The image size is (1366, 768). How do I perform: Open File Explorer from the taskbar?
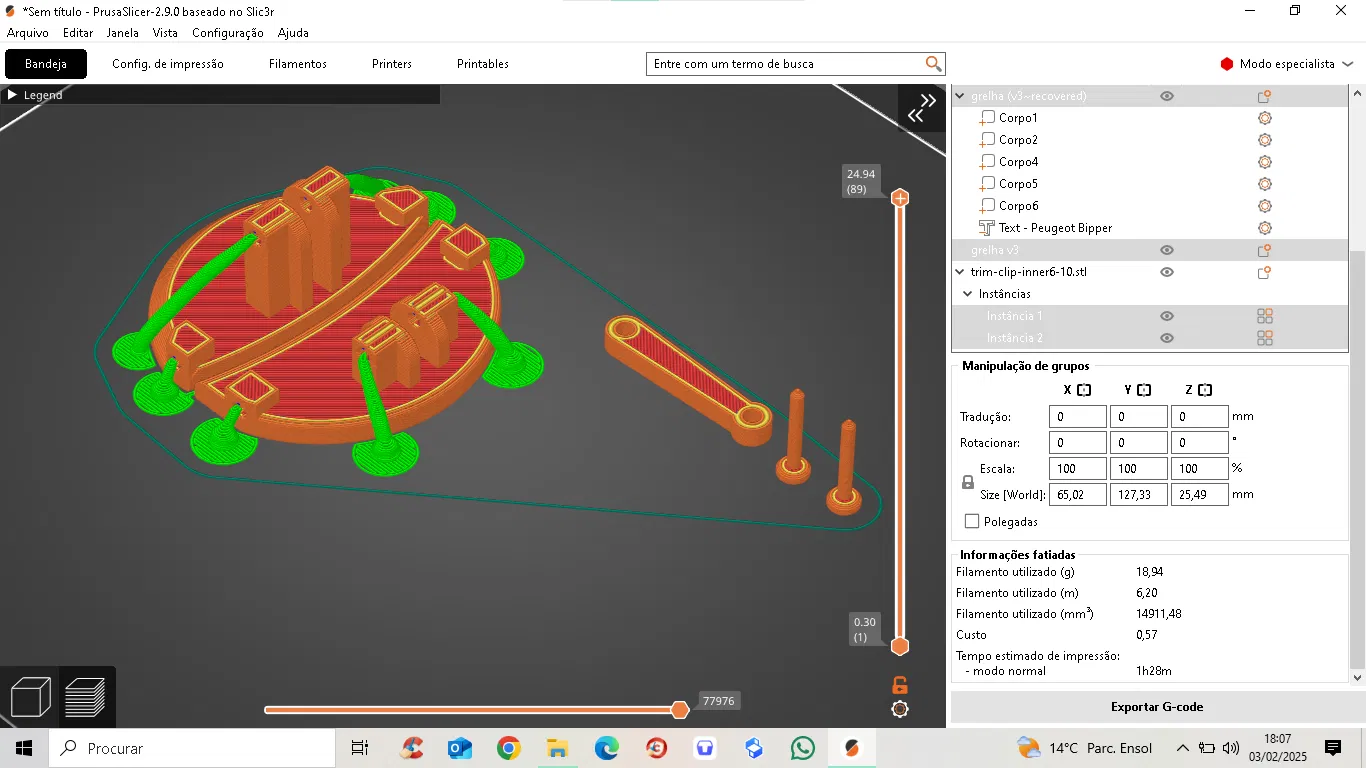(558, 748)
